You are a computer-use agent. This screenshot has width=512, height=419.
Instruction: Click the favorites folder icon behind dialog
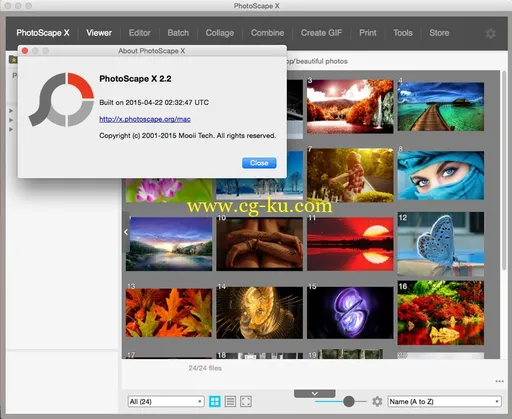pyautogui.click(x=13, y=60)
